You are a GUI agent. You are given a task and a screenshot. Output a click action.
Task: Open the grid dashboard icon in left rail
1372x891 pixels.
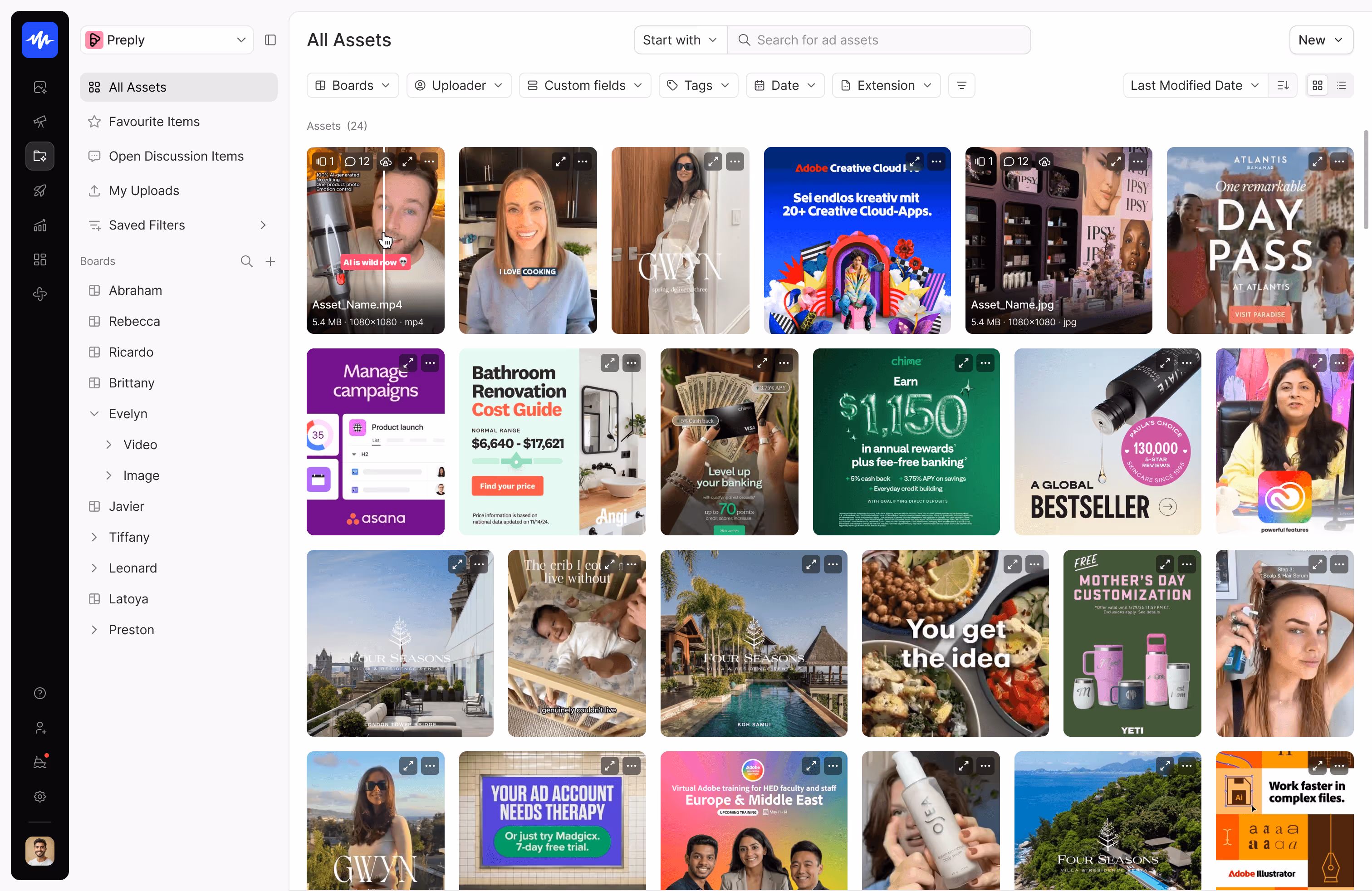[40, 259]
